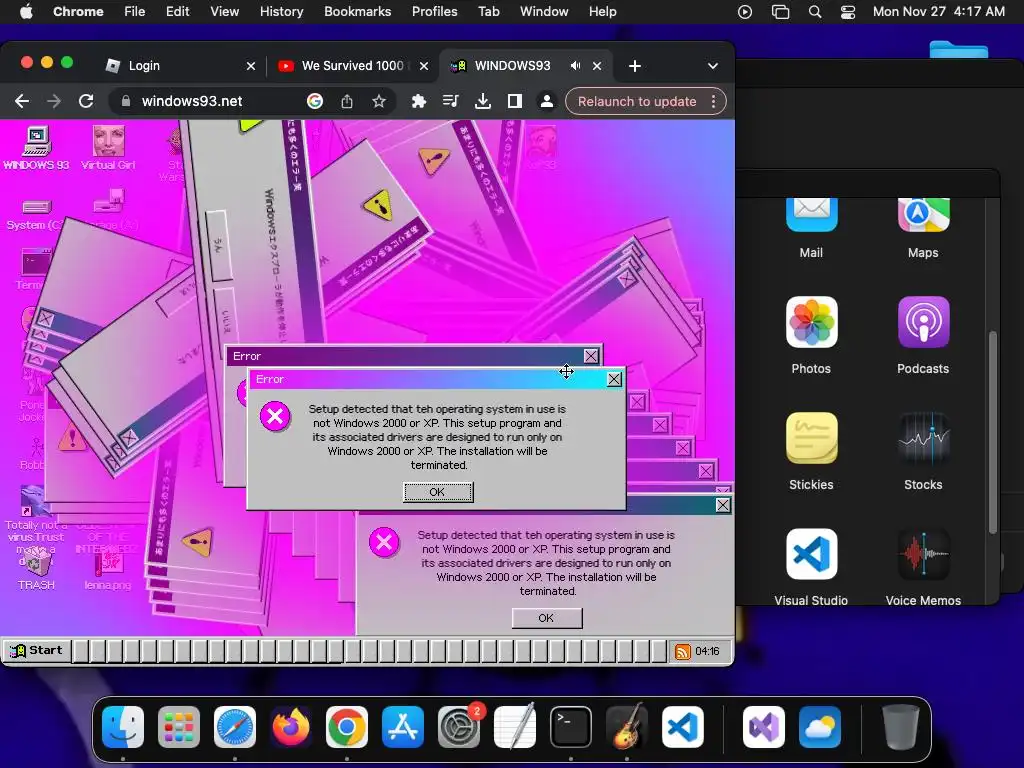
Task: Open Safari in the Dock
Action: pos(235,727)
